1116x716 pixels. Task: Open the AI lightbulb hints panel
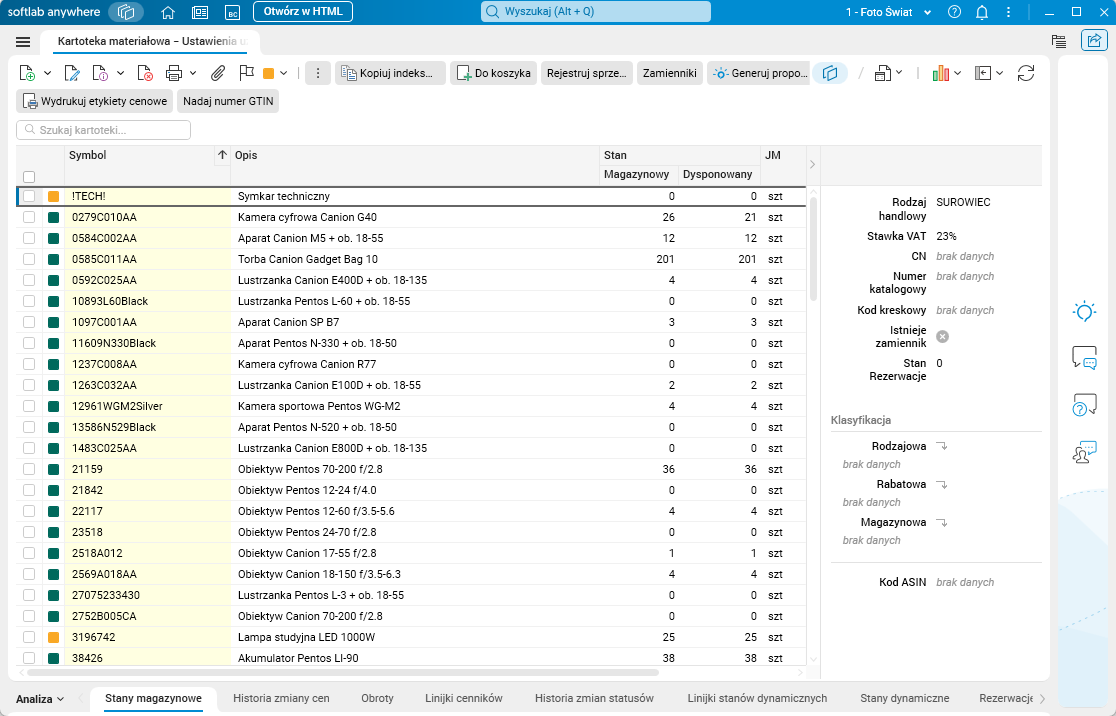point(1084,311)
